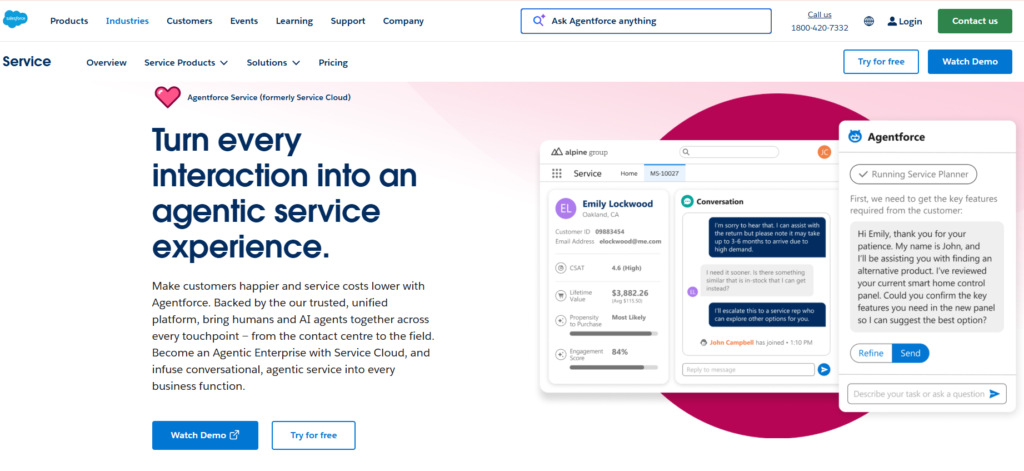The width and height of the screenshot is (1024, 471).
Task: Focus the Reply to message field
Action: pyautogui.click(x=748, y=370)
